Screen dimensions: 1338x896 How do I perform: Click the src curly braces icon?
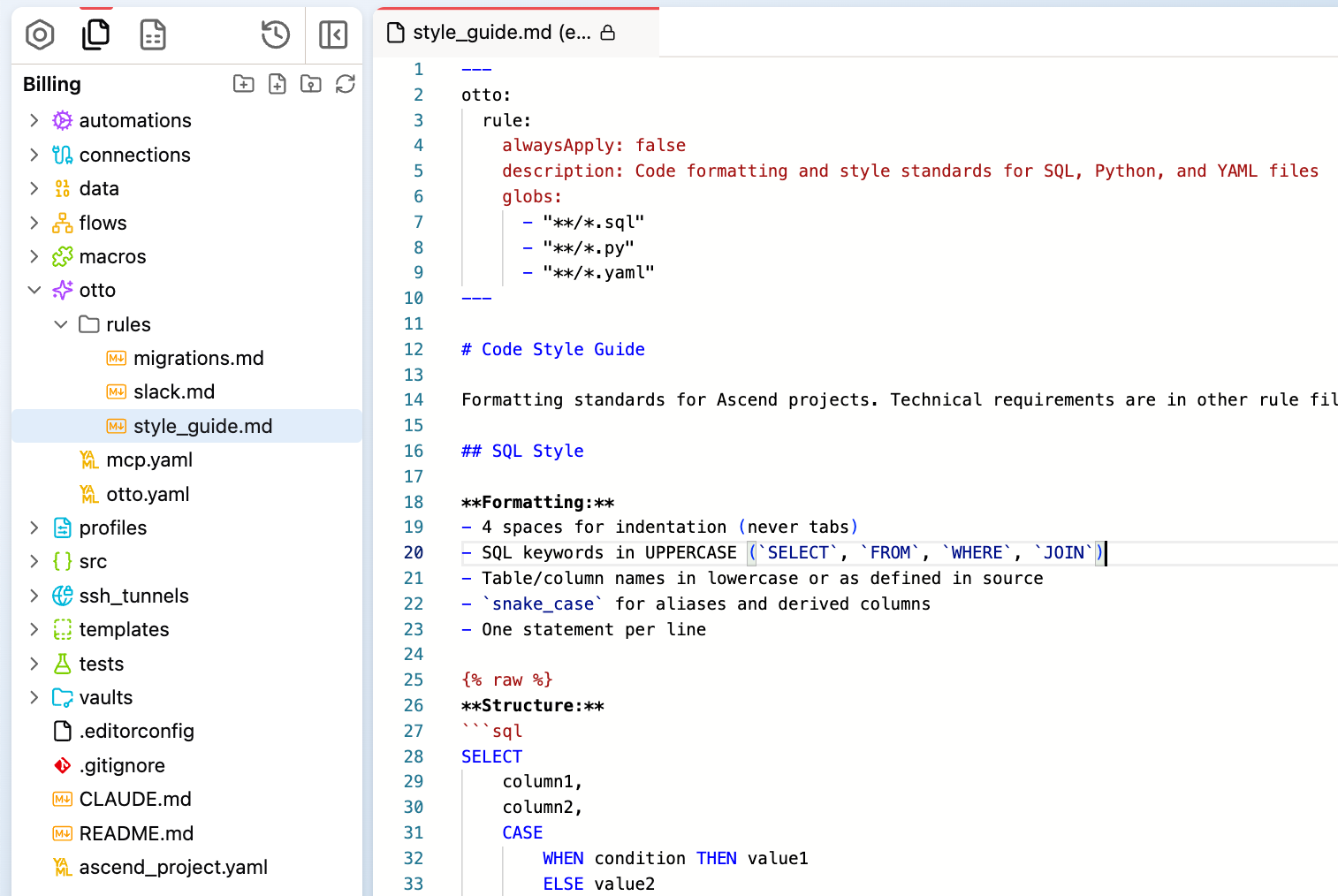63,561
